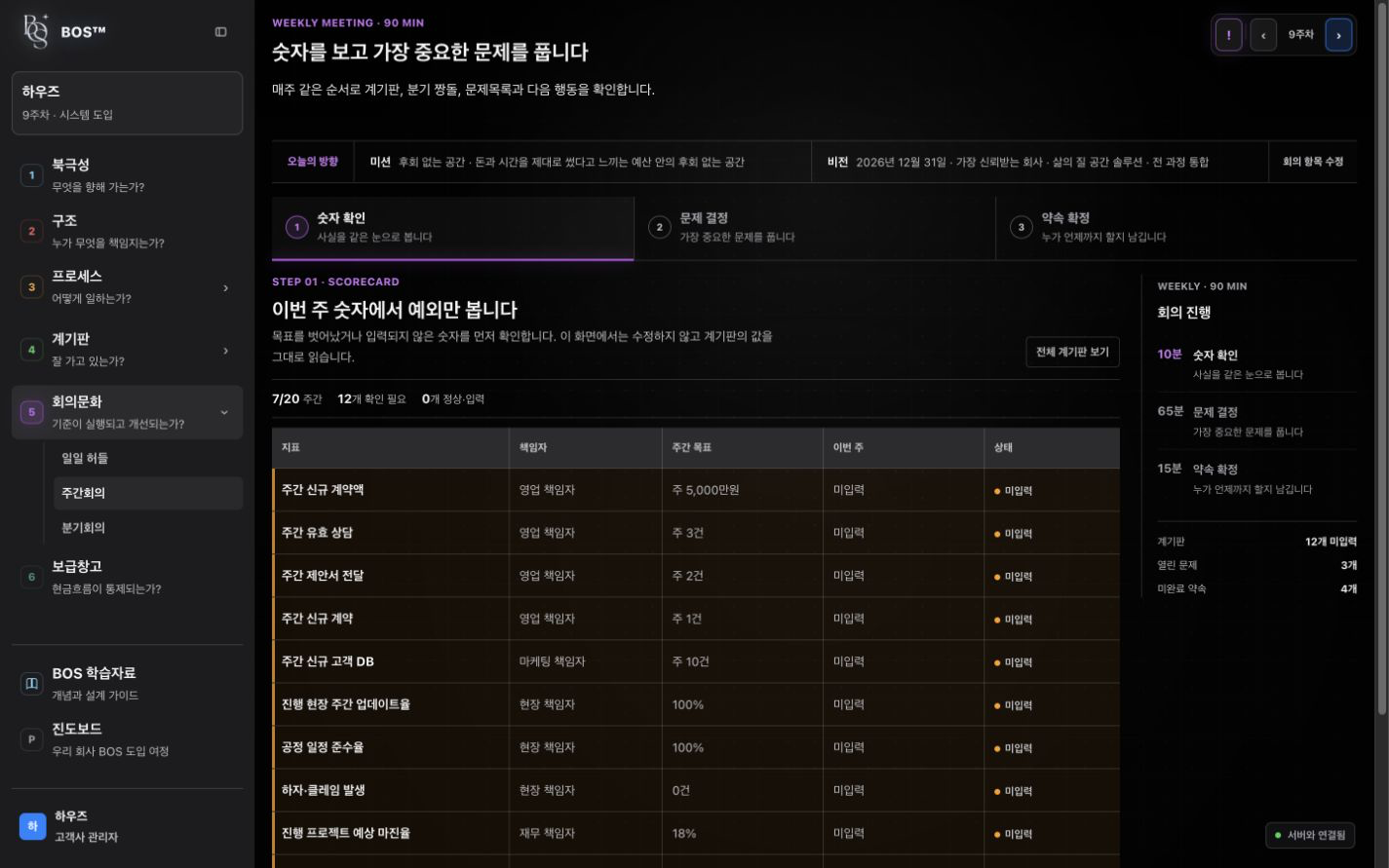Select the number 3 badge for 프로세스
1389x868 pixels.
(31, 287)
